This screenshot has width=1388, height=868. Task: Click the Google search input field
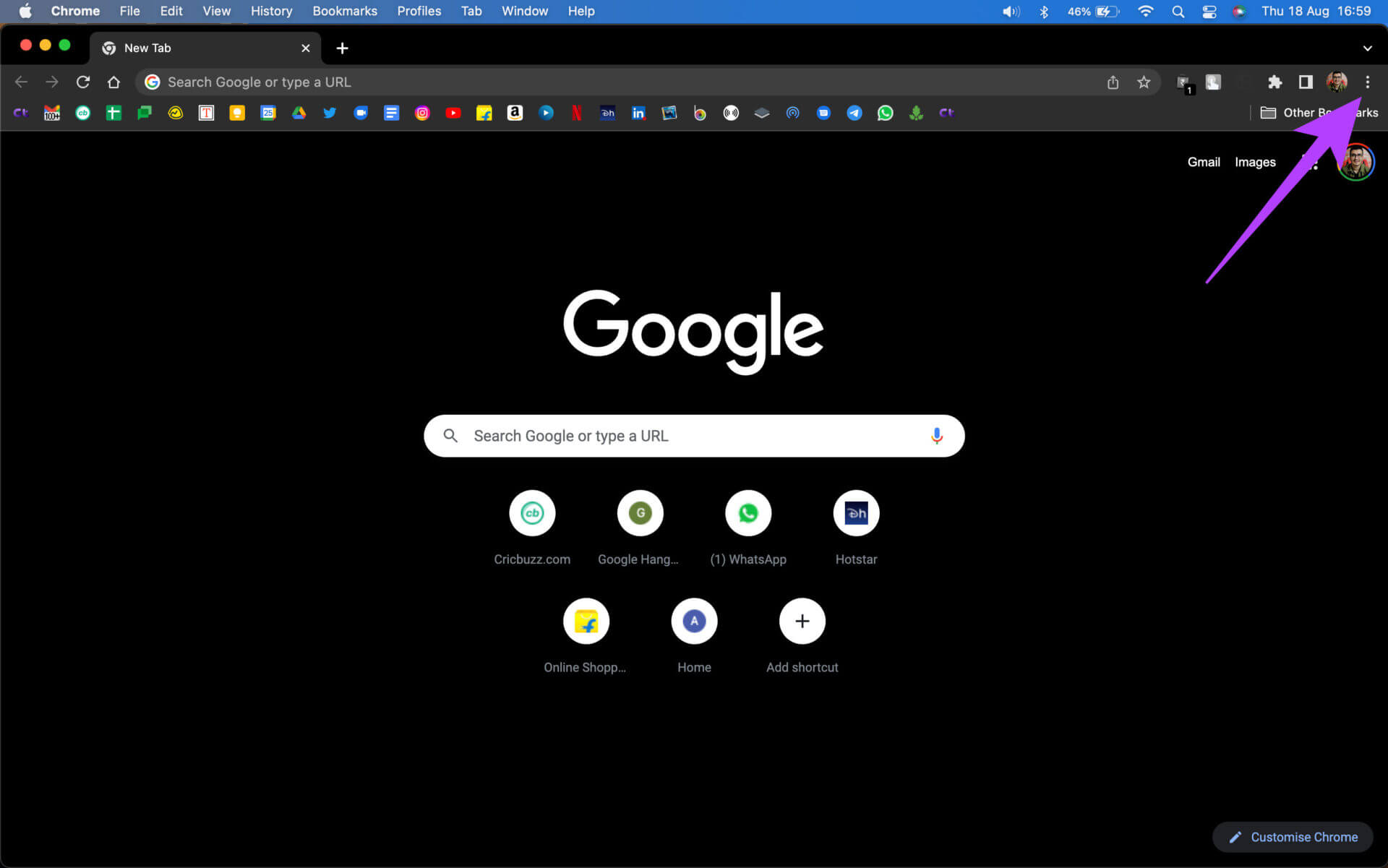[693, 435]
